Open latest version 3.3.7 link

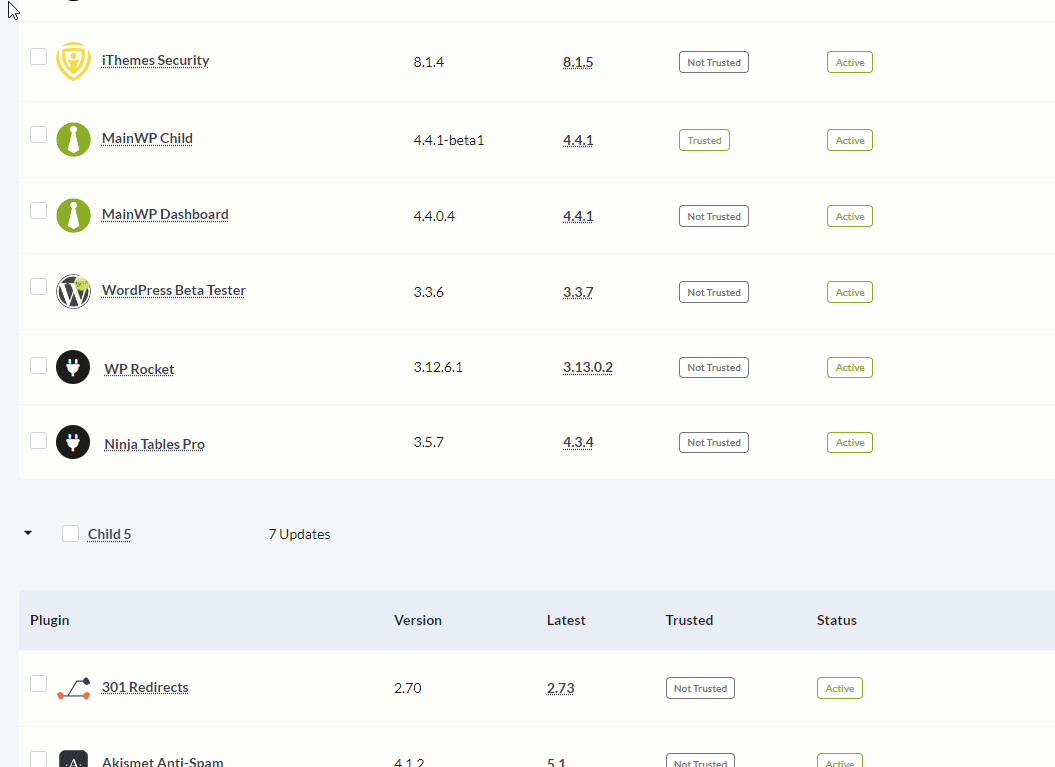[578, 293]
